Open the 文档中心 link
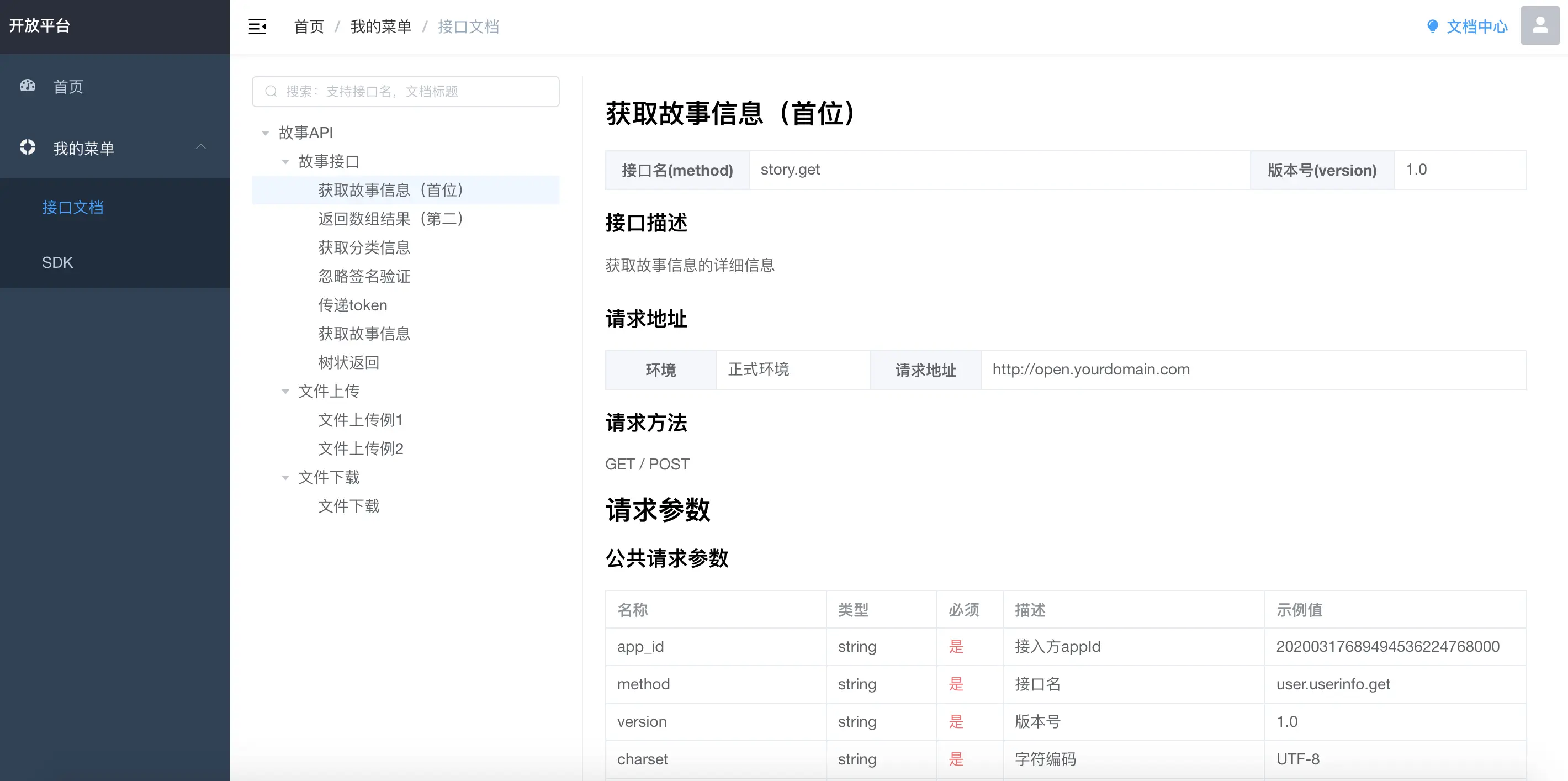This screenshot has height=781, width=1568. (x=1477, y=27)
